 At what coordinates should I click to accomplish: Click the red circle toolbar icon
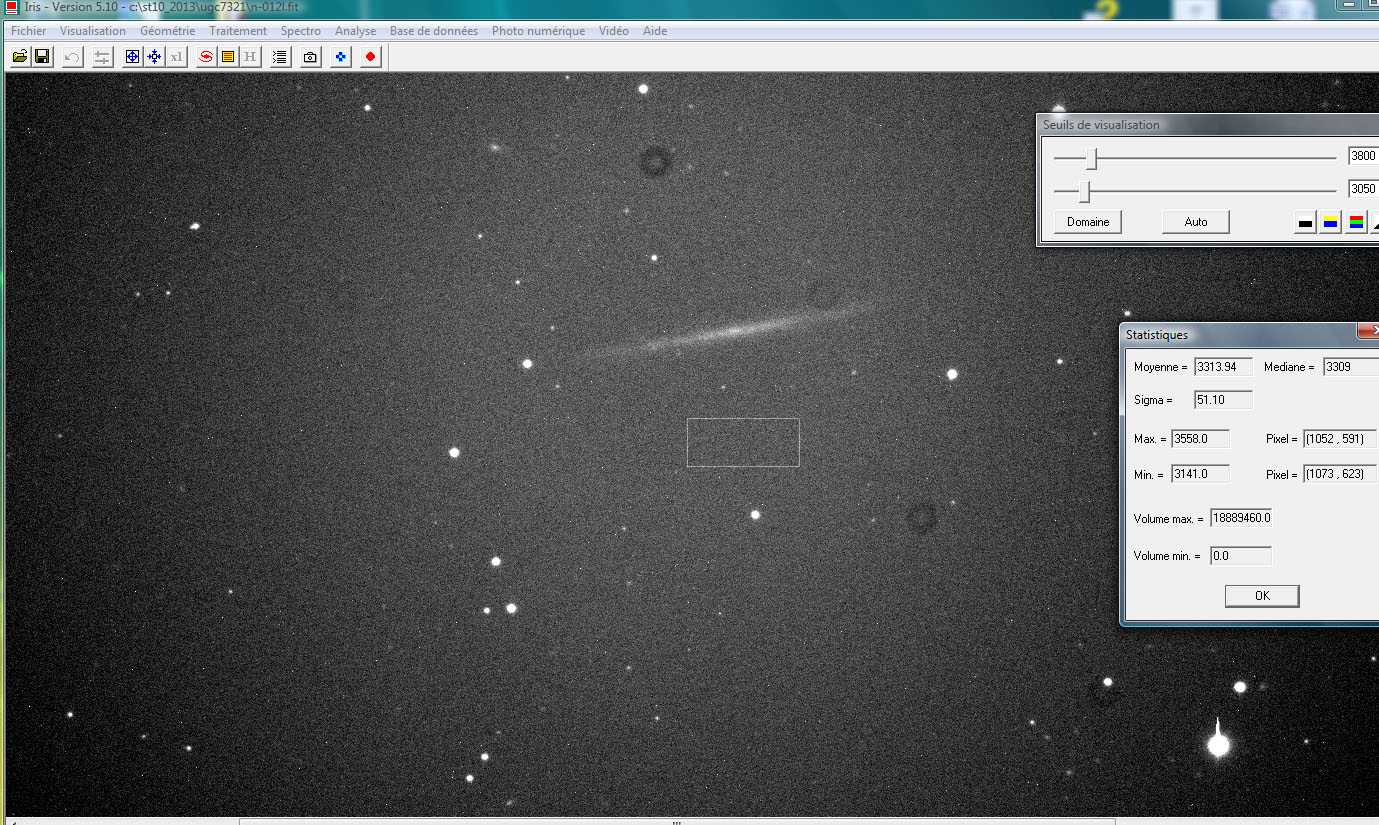click(x=371, y=57)
